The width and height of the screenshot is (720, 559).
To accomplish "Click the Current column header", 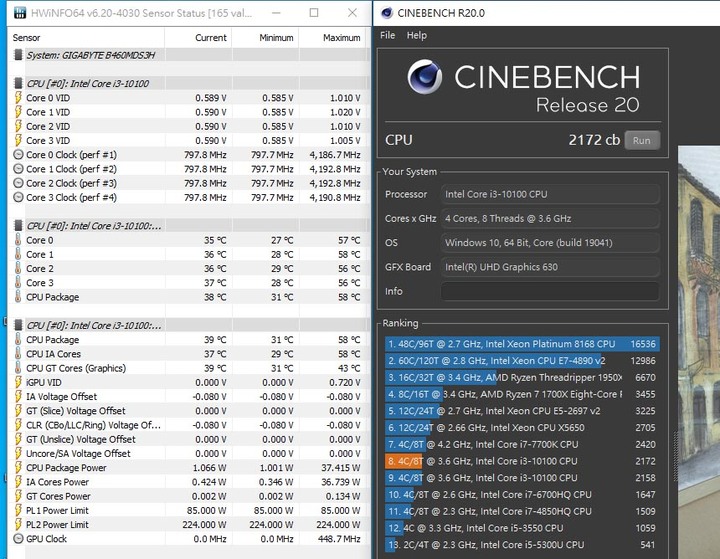I will tap(198, 38).
